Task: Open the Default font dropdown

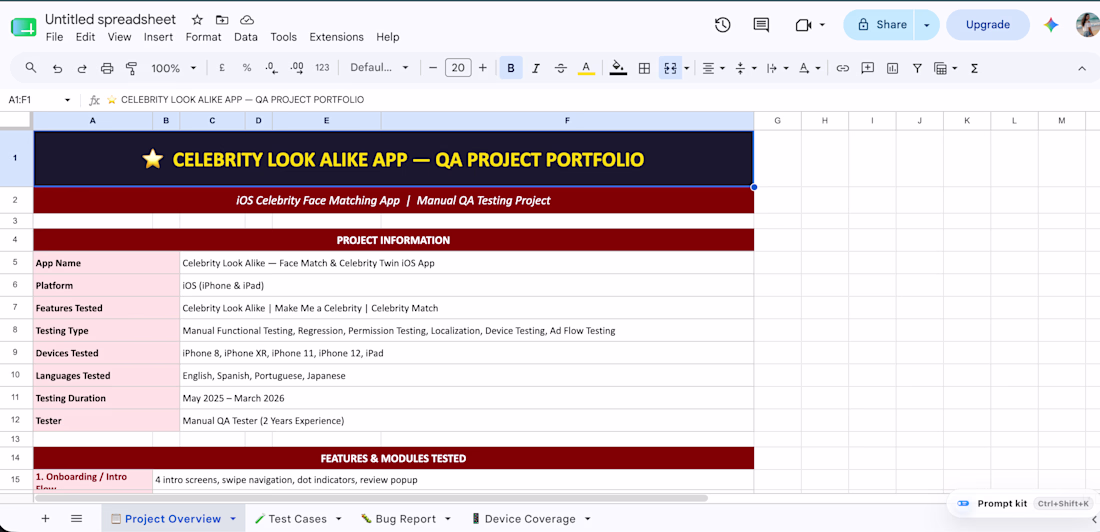Action: 380,68
